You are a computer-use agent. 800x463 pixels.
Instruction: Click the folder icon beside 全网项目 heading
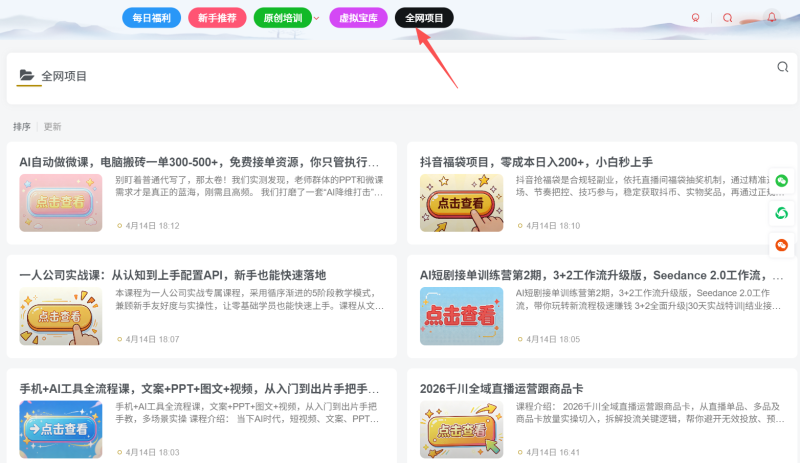(27, 76)
